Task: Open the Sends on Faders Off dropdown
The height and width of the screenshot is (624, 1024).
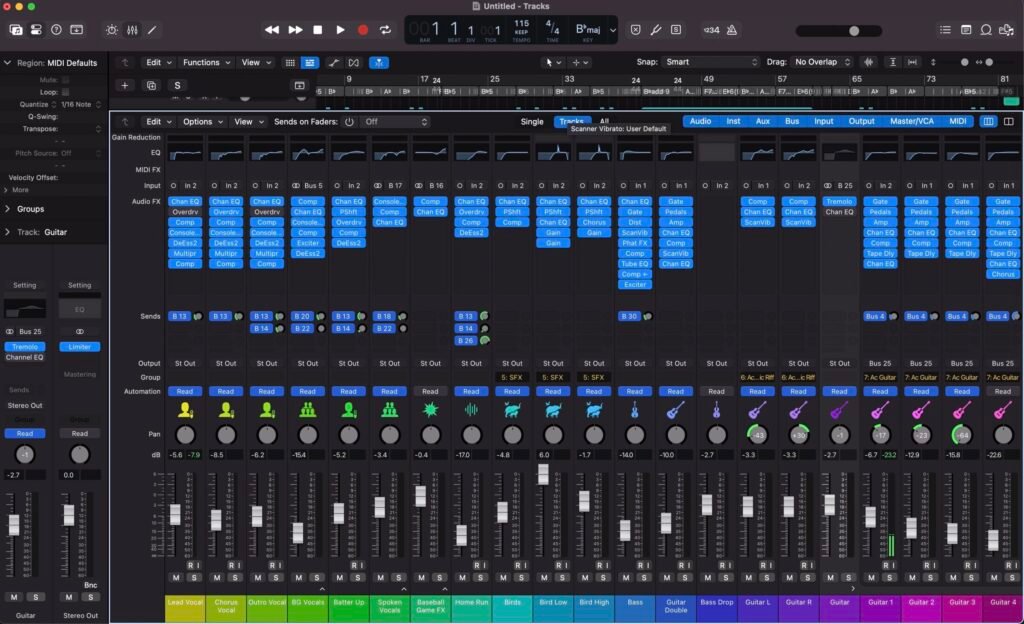Action: pos(396,122)
